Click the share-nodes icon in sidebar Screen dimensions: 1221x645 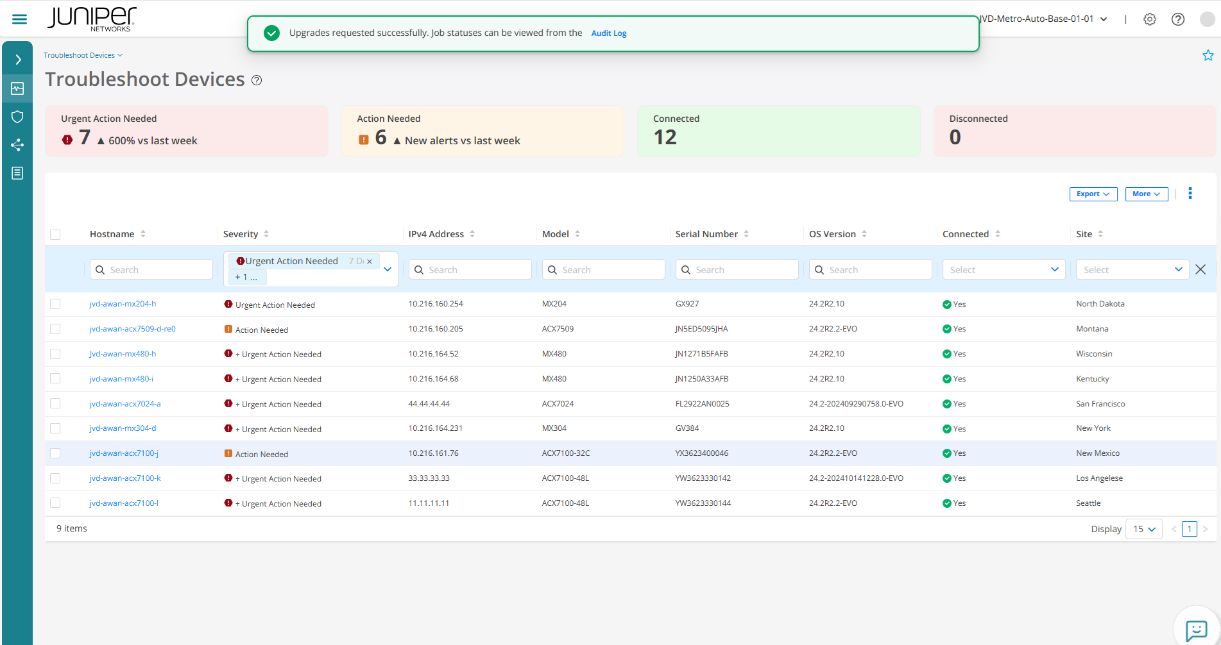pyautogui.click(x=17, y=145)
